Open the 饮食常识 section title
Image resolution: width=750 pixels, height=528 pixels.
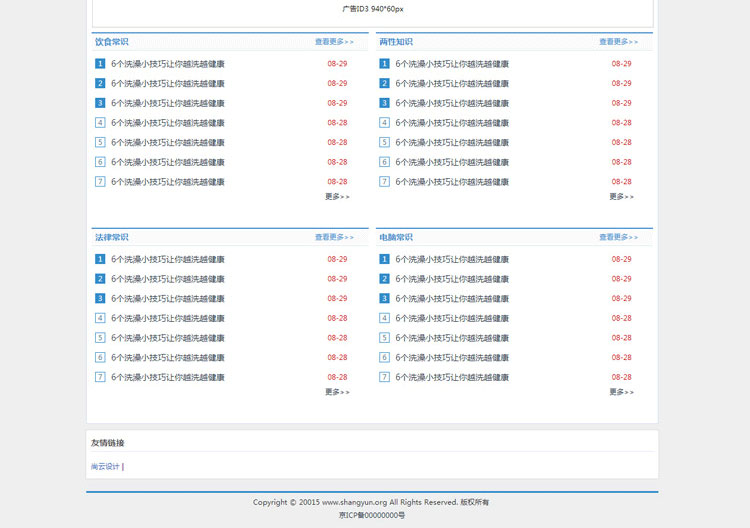[x=112, y=42]
